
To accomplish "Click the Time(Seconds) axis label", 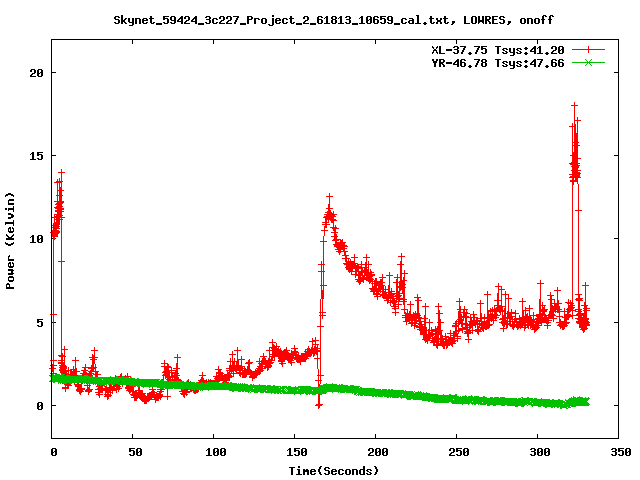I will 333,471.
